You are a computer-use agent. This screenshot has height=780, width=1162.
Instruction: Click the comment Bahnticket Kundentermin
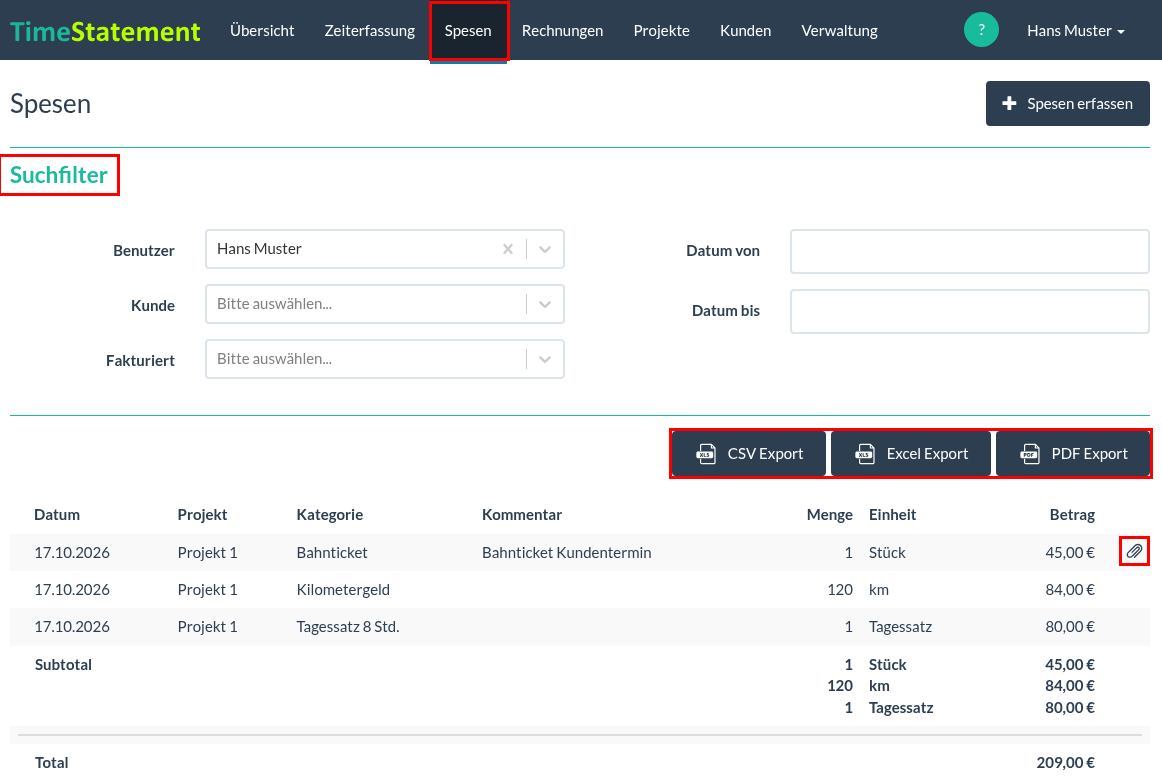(x=566, y=553)
